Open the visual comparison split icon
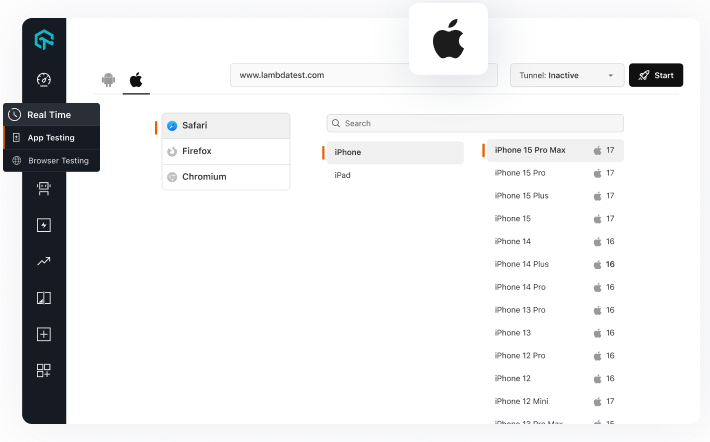This screenshot has height=442, width=710. (x=44, y=298)
